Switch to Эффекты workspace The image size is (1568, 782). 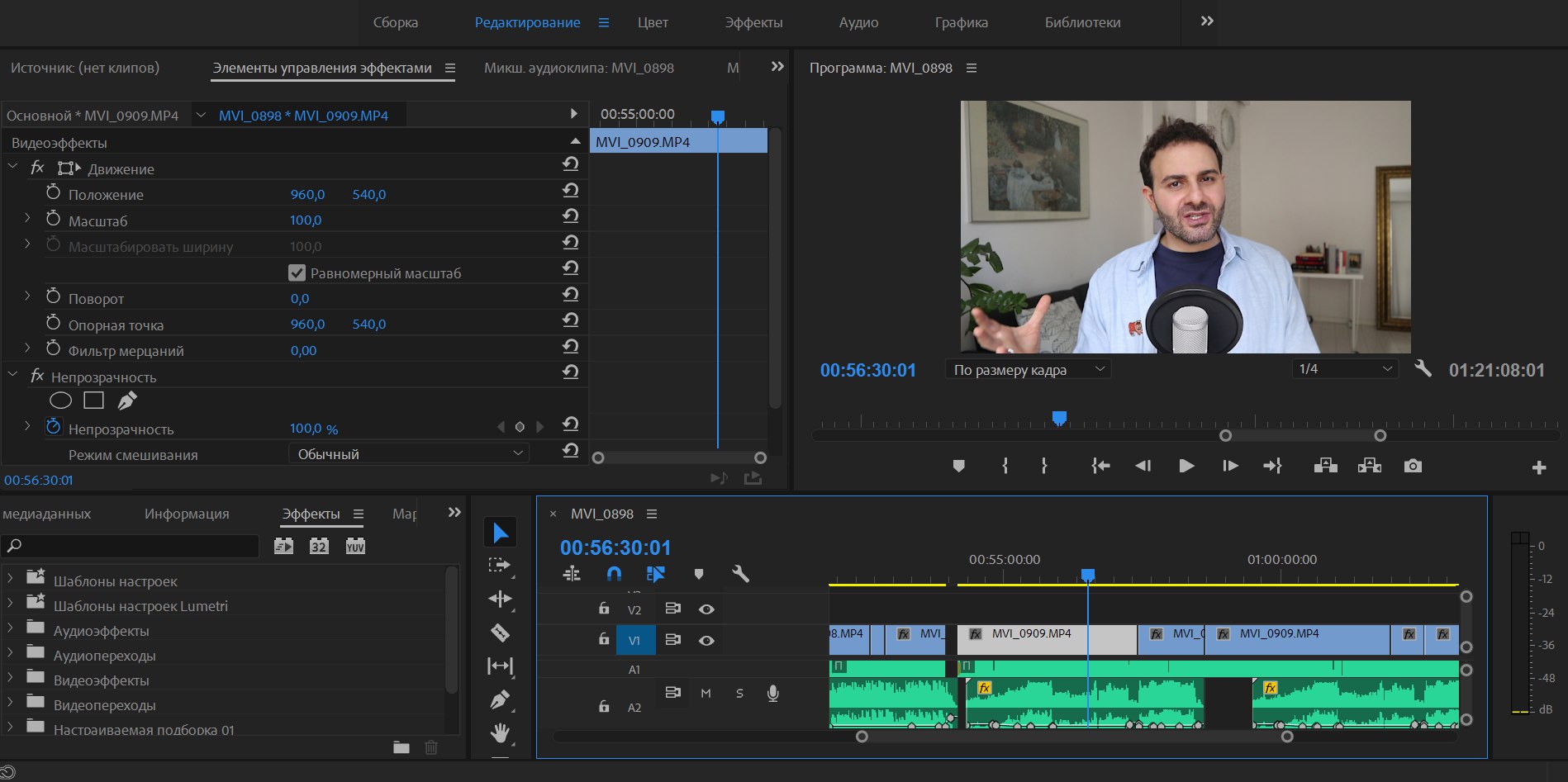[753, 22]
